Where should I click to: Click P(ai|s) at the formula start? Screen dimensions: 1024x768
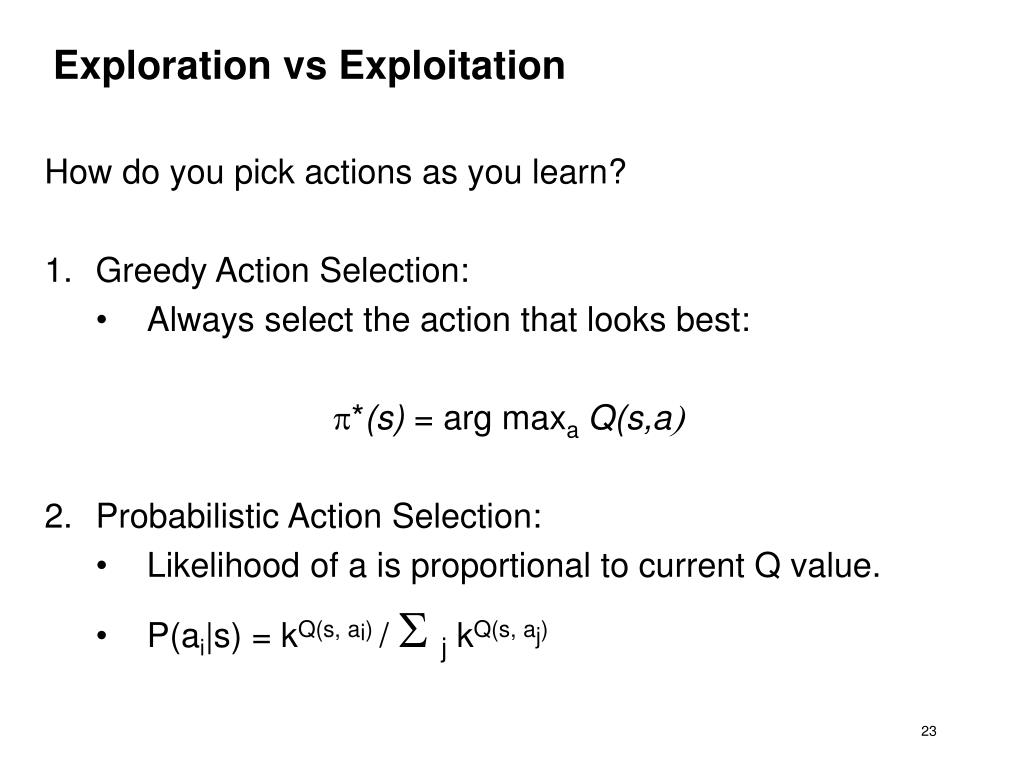(x=194, y=636)
